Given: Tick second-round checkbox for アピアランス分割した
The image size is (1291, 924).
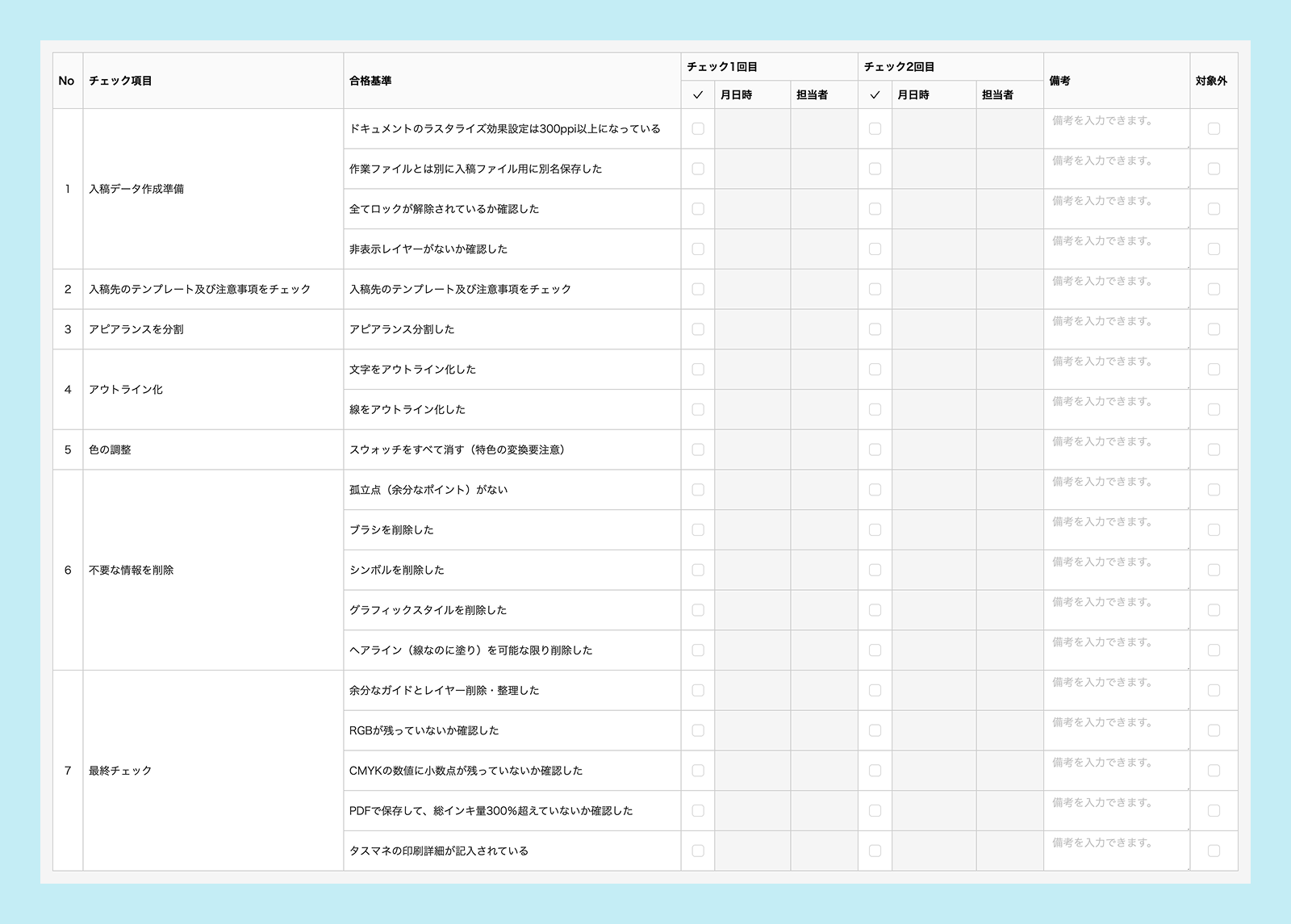Looking at the screenshot, I should pos(875,329).
